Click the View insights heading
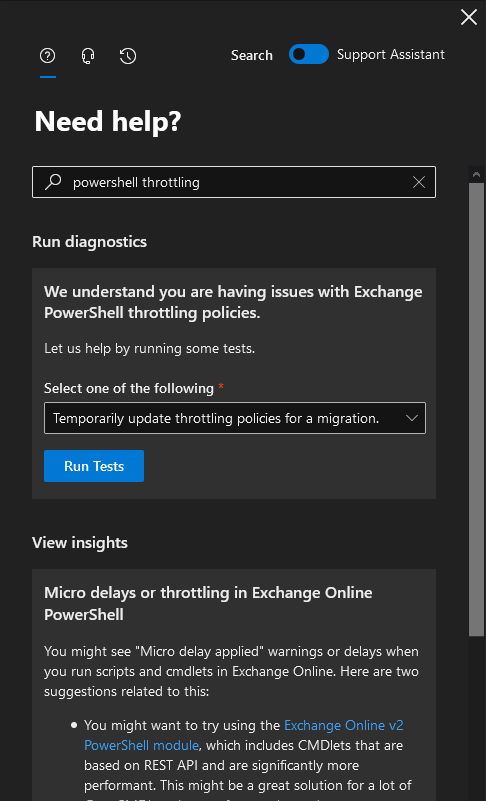Screen dimensions: 486x801 (x=80, y=543)
